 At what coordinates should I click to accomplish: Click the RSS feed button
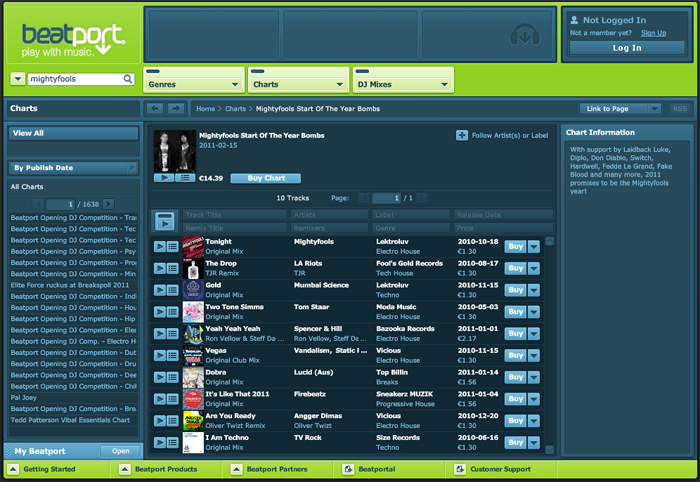pos(680,108)
